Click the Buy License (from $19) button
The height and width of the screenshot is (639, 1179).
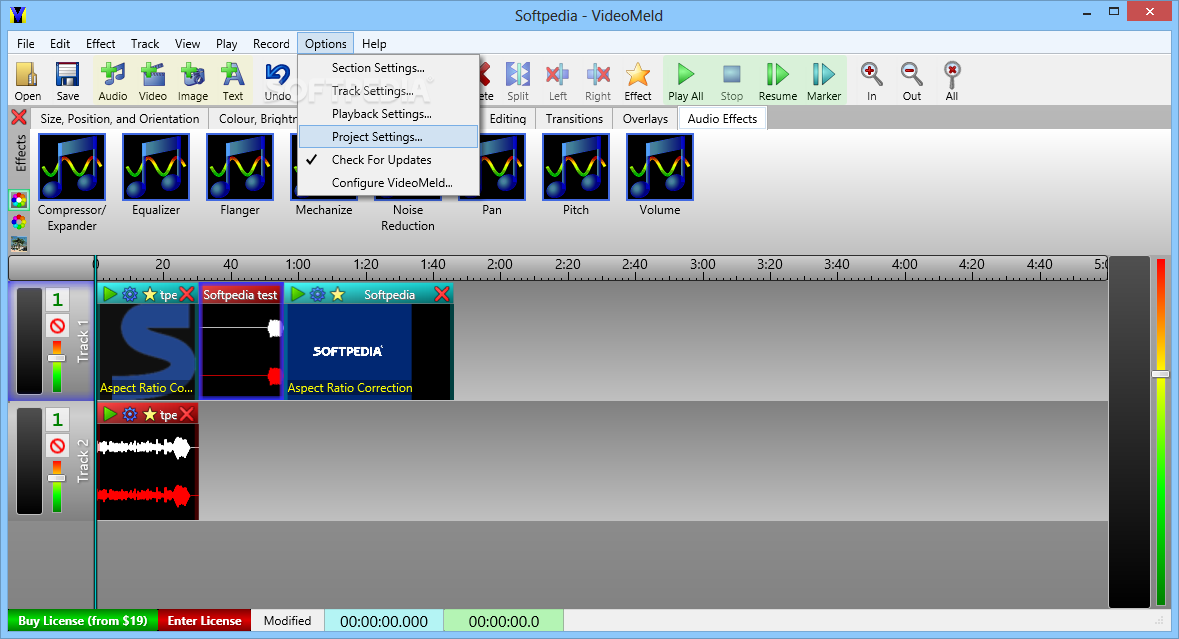pyautogui.click(x=83, y=621)
